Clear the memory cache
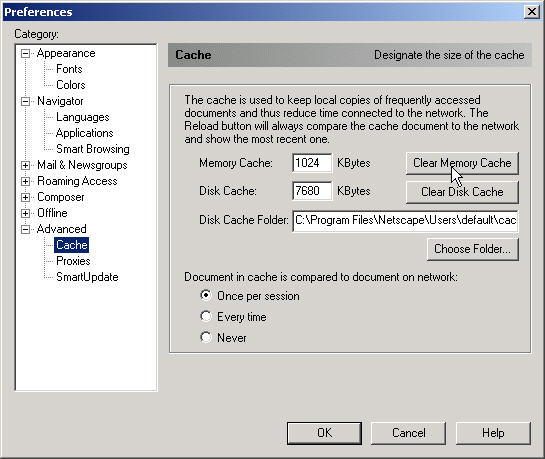545x459 pixels. (x=462, y=163)
